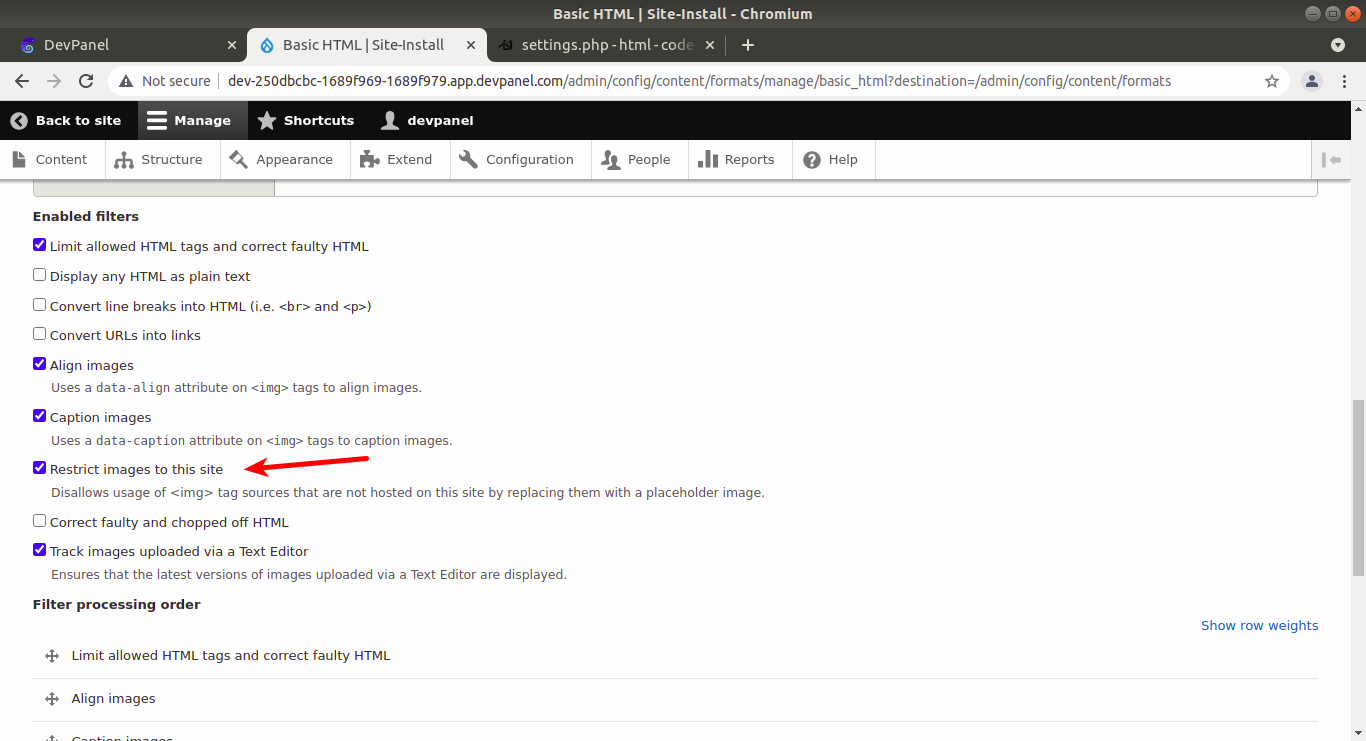Image resolution: width=1366 pixels, height=741 pixels.
Task: Uncheck Restrict images to this site
Action: (x=39, y=467)
